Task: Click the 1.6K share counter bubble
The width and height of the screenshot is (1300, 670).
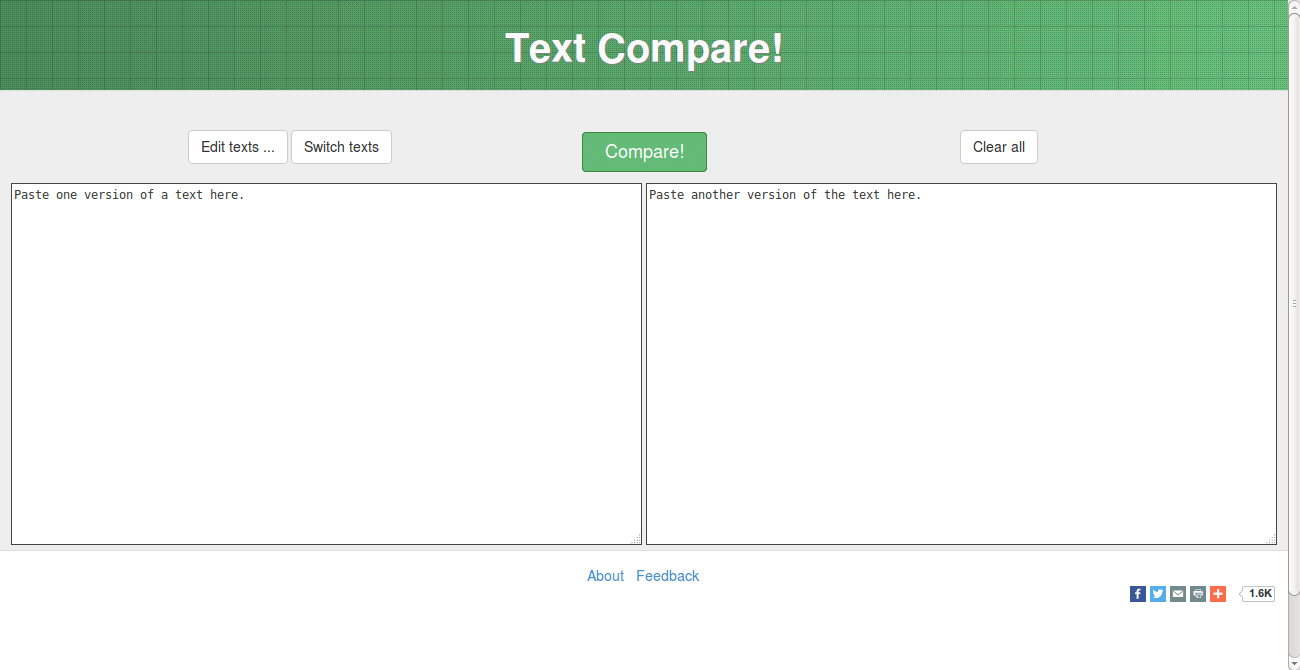Action: tap(1259, 594)
